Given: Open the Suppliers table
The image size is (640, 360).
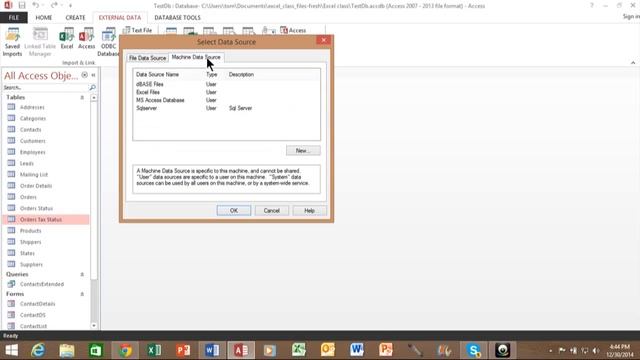Looking at the screenshot, I should point(31,264).
